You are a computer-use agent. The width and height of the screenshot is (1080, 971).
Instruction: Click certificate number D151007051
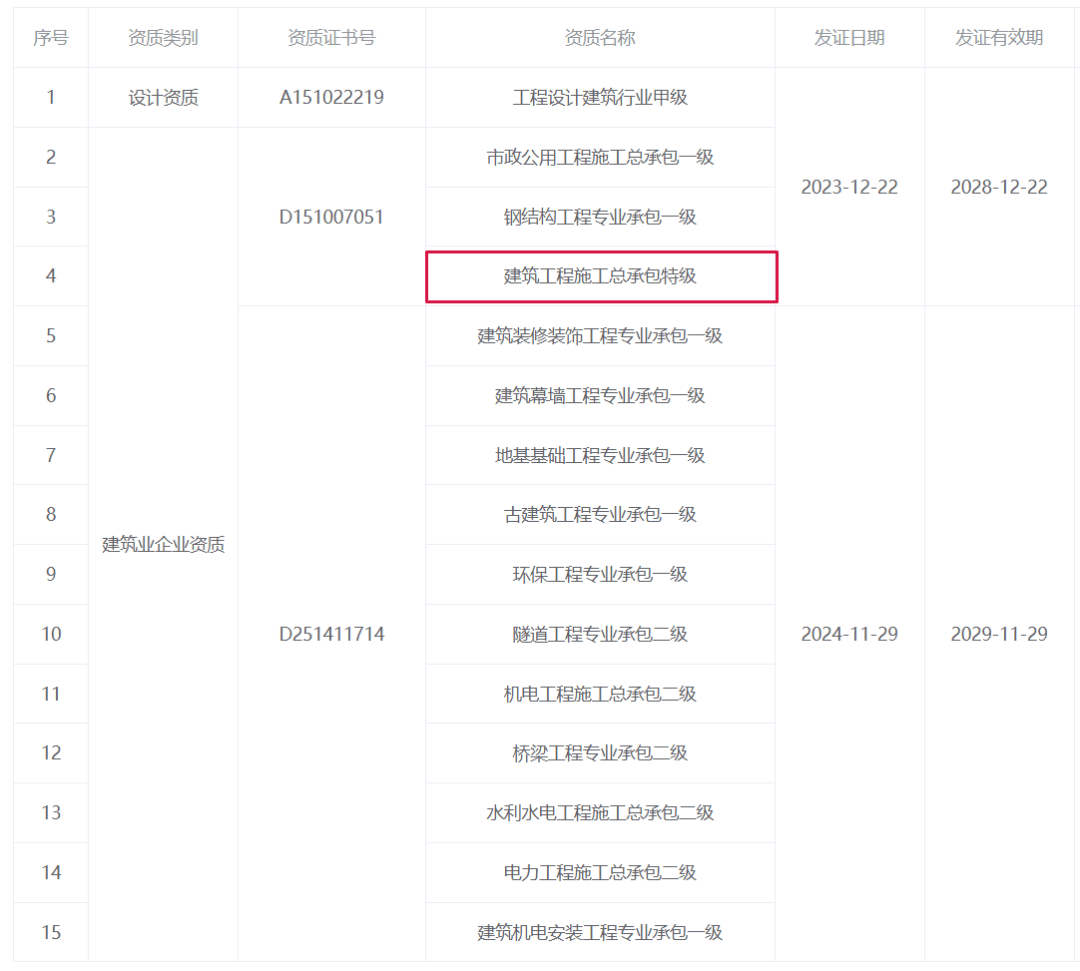pos(331,217)
